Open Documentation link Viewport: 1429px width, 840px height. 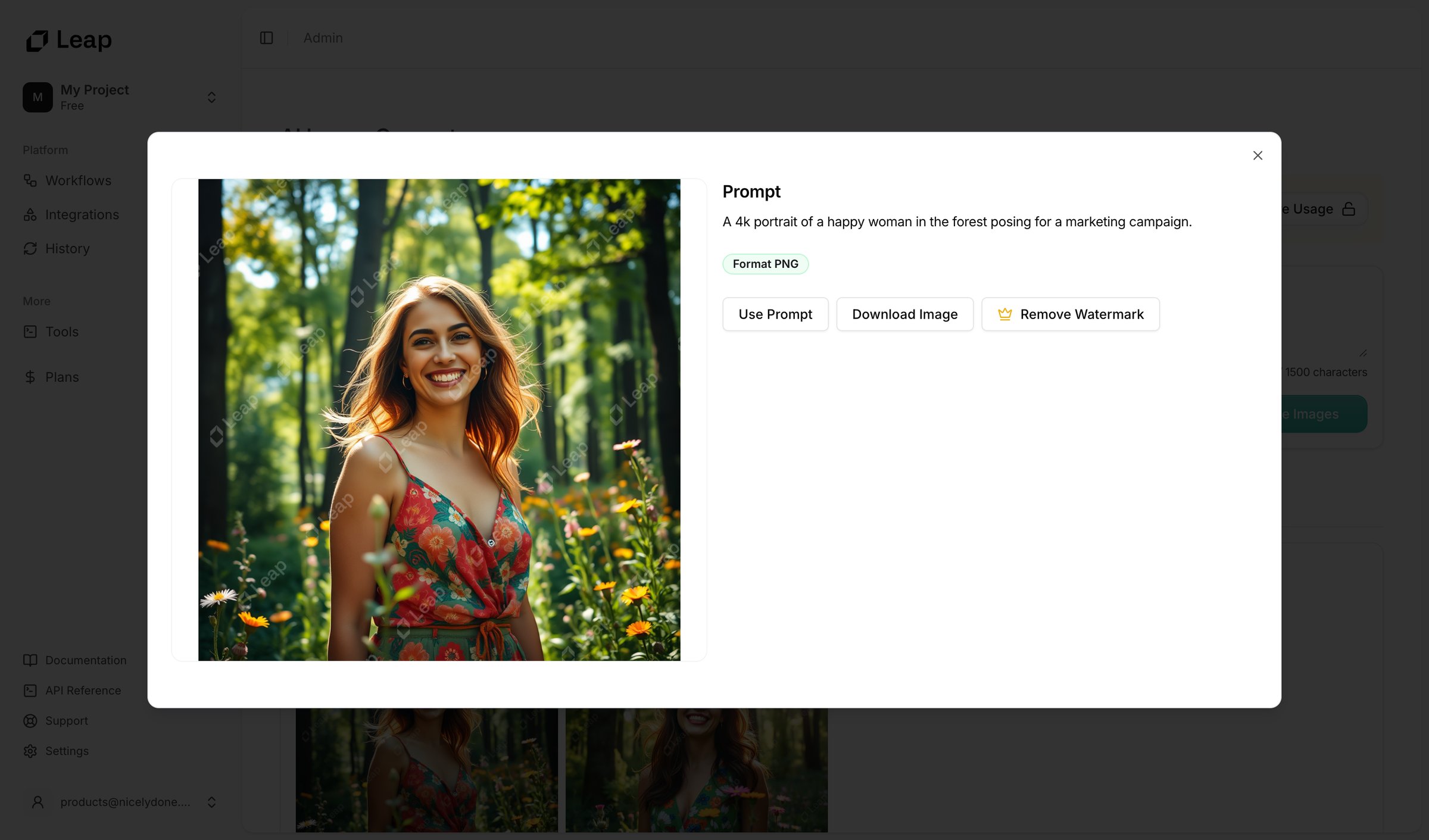86,660
